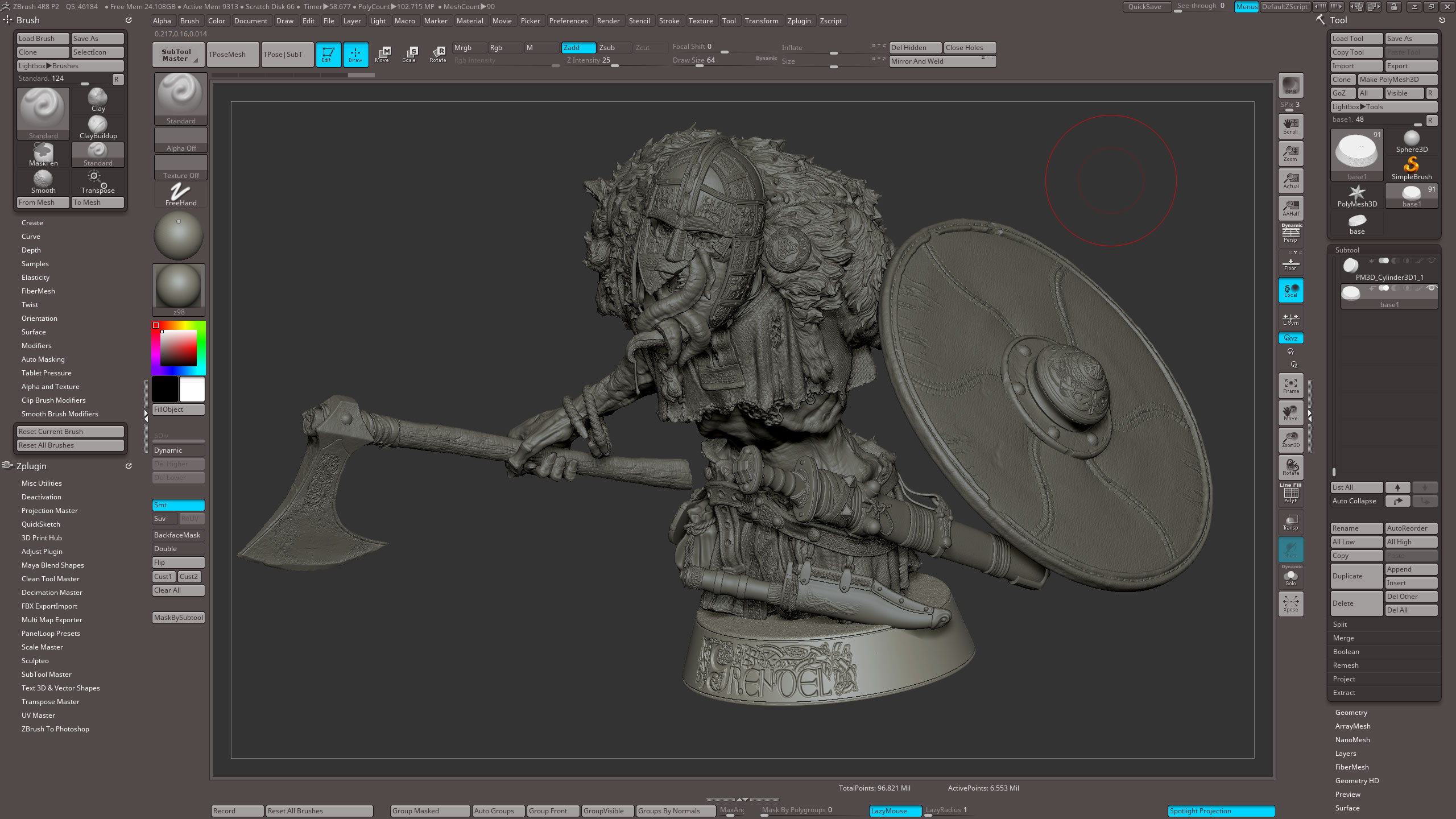
Task: Switch to Move transform tool
Action: [382, 54]
